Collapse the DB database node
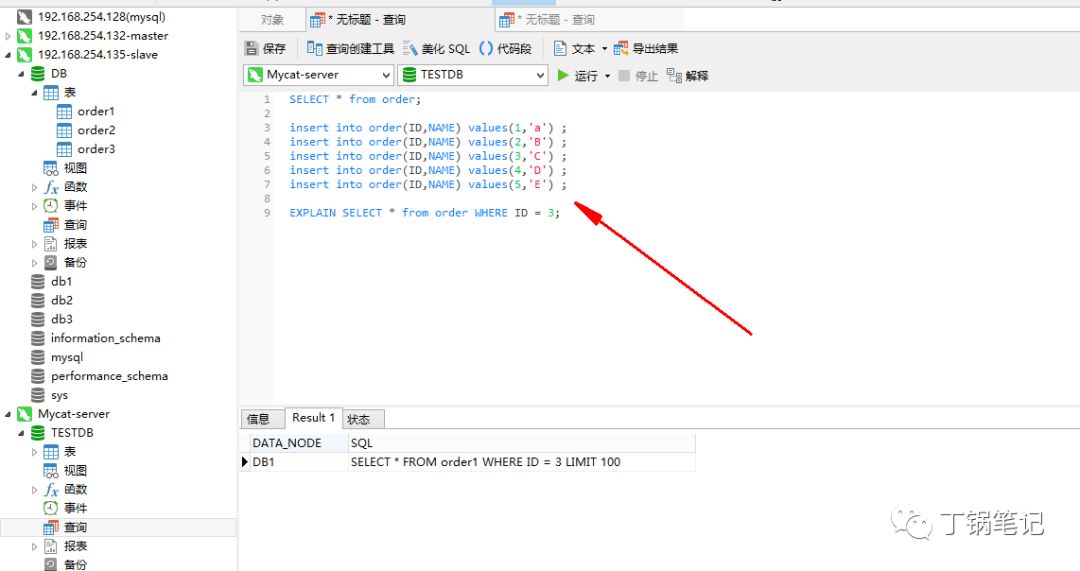The height and width of the screenshot is (571, 1080). pyautogui.click(x=21, y=74)
